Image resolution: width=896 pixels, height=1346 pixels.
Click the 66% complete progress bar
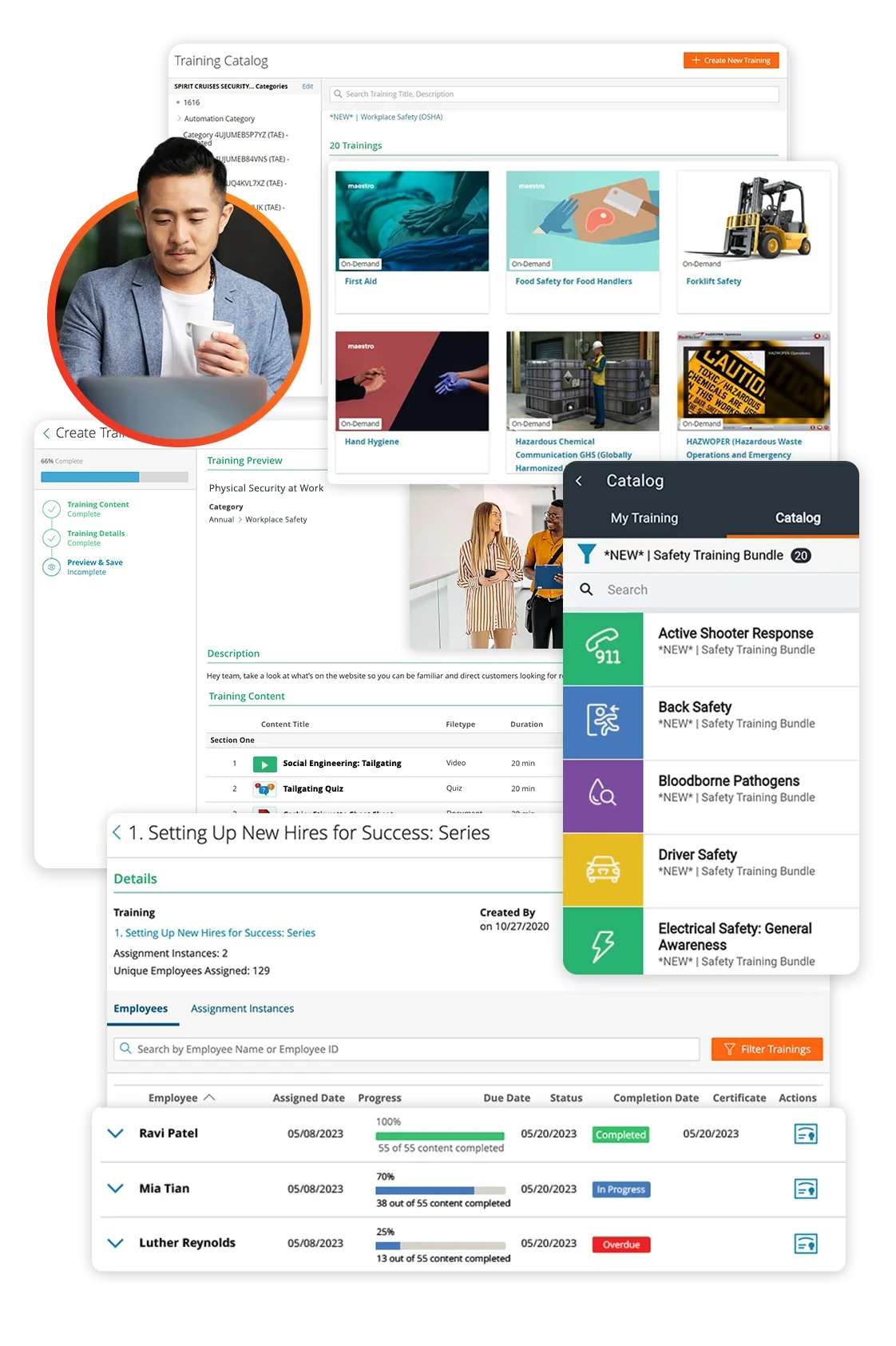114,477
